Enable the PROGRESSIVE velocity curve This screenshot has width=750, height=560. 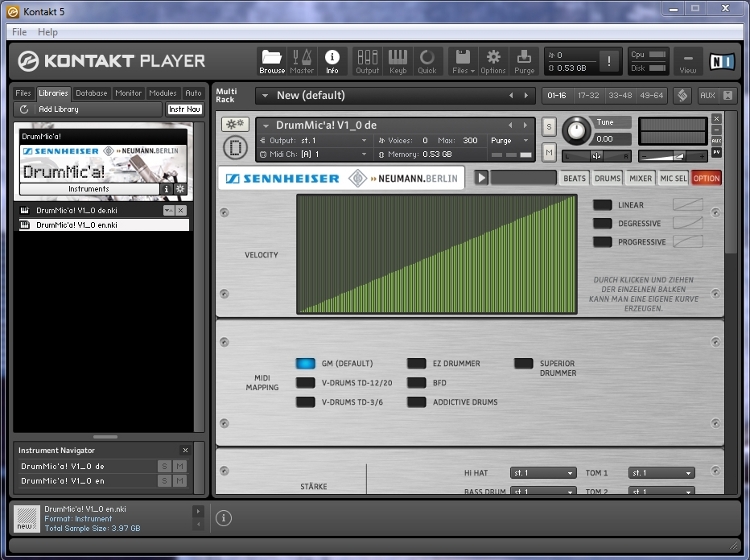point(602,242)
